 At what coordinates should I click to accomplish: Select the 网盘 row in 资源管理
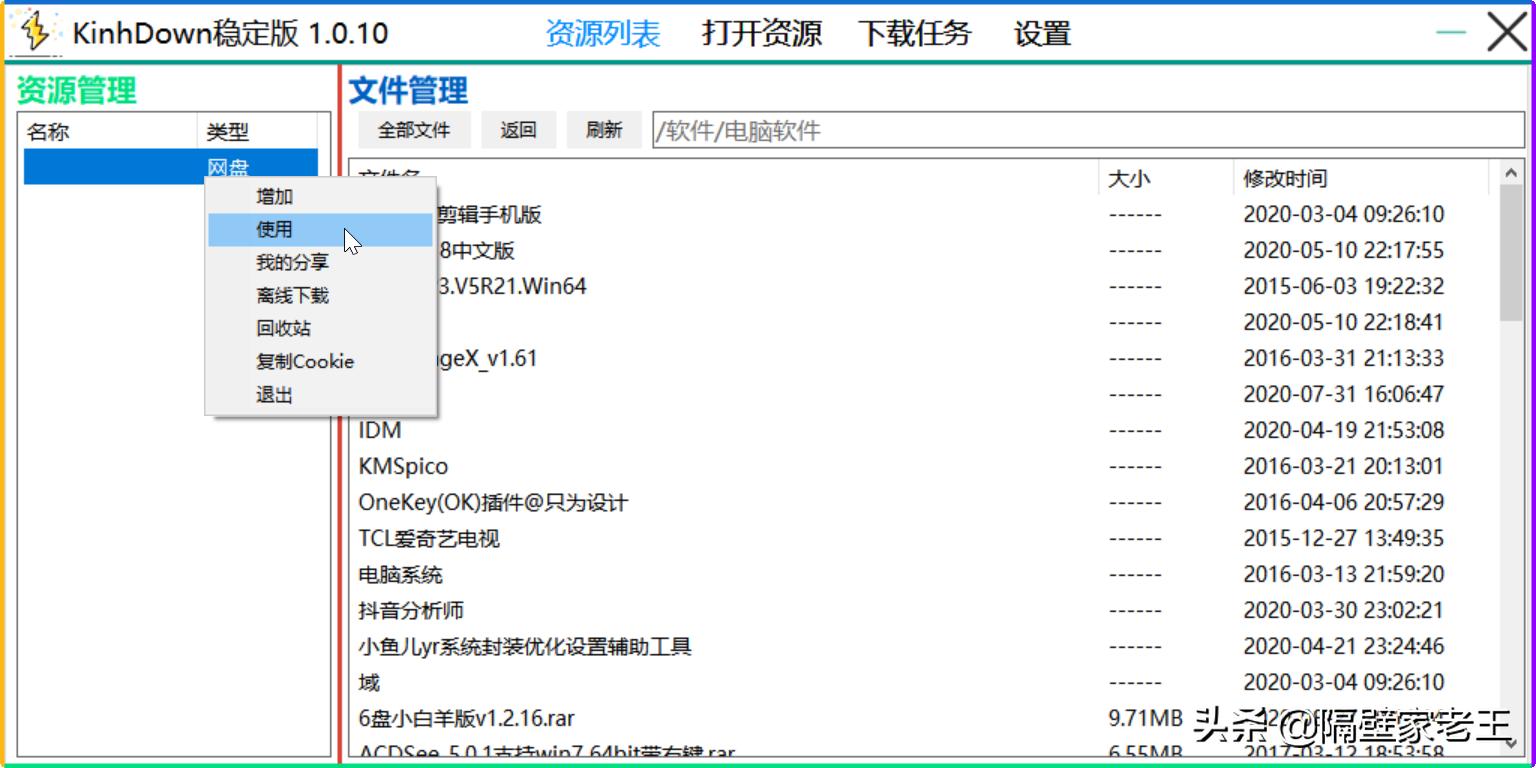click(110, 164)
